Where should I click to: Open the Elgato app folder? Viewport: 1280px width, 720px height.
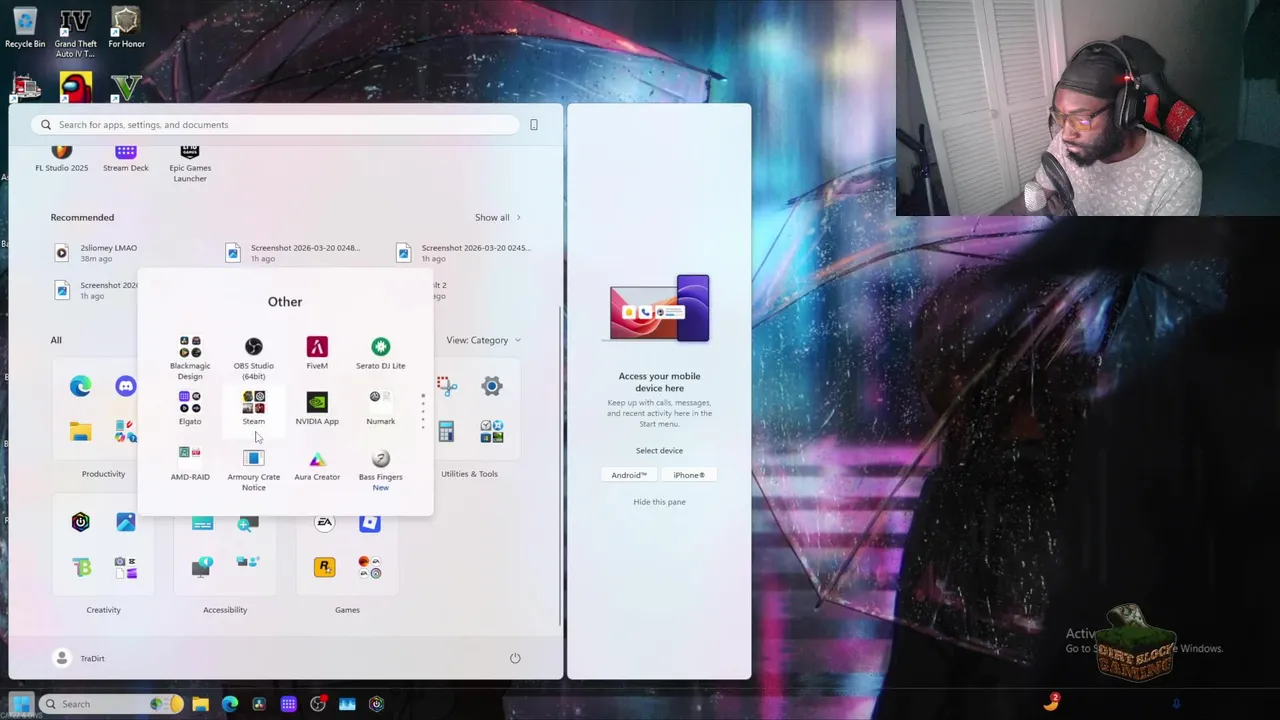pos(190,408)
